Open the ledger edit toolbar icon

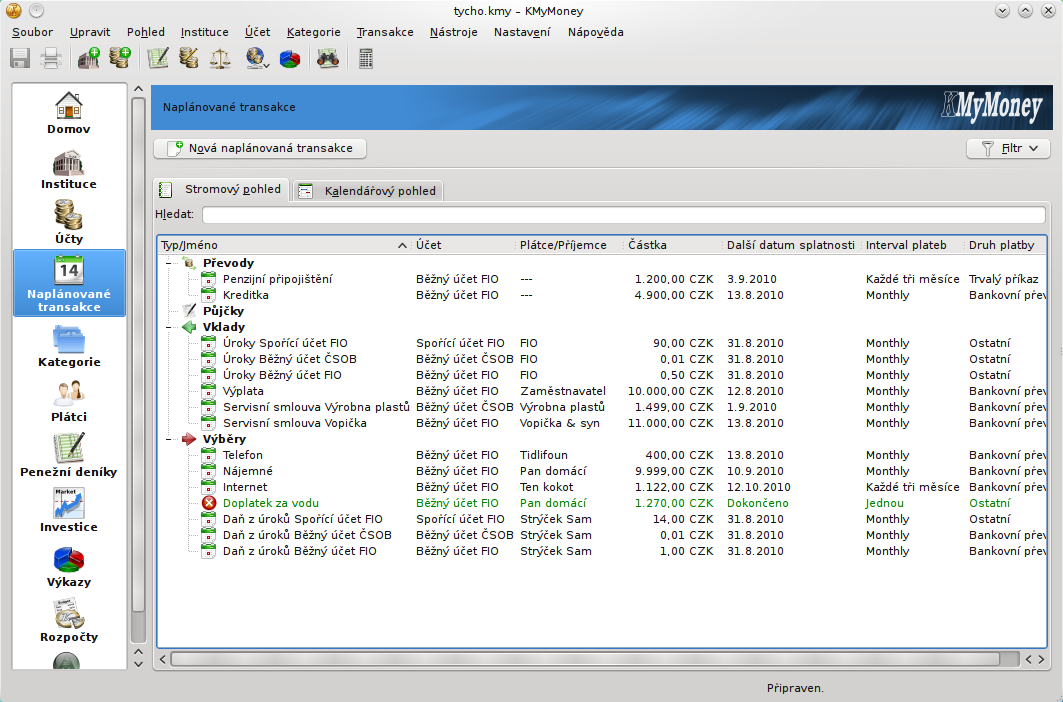pyautogui.click(x=158, y=59)
